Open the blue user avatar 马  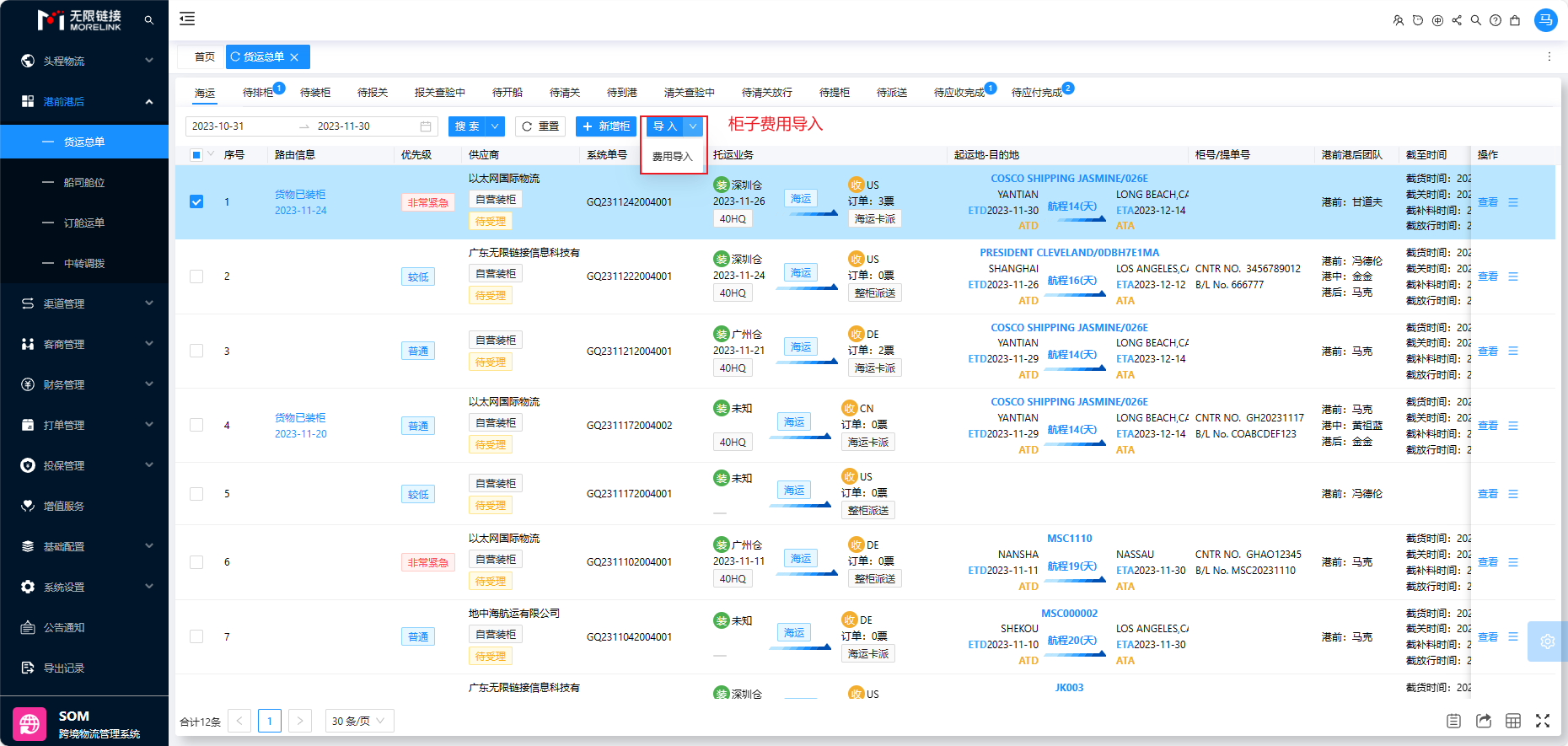[x=1545, y=20]
